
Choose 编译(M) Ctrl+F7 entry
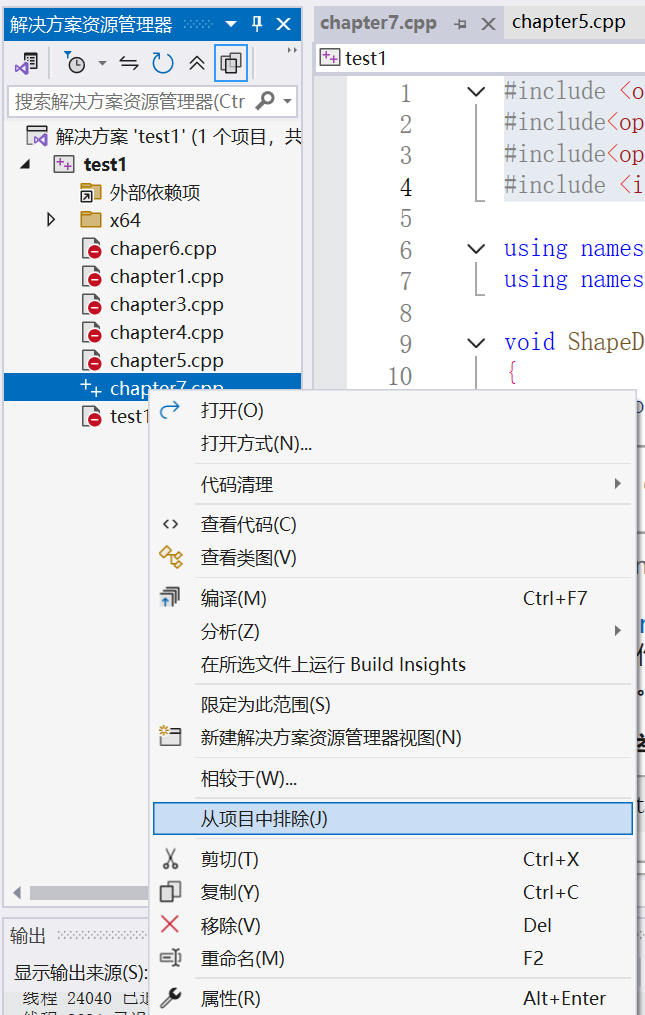[x=392, y=598]
